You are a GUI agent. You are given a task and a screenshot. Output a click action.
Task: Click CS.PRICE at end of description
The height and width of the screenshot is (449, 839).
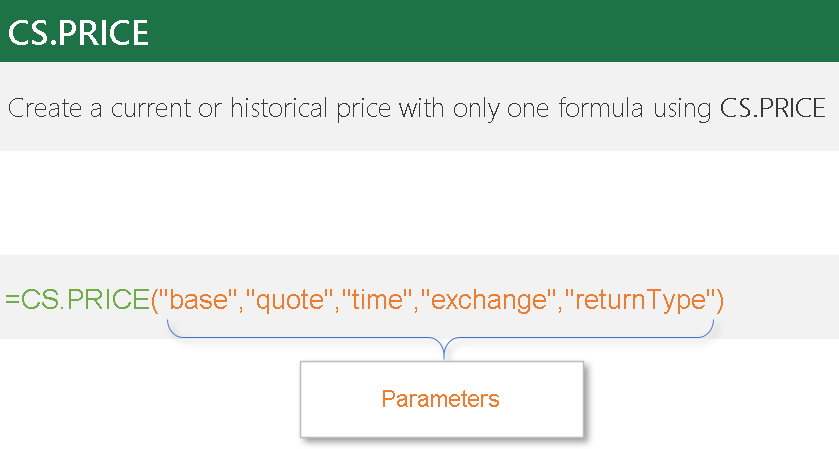(x=773, y=108)
